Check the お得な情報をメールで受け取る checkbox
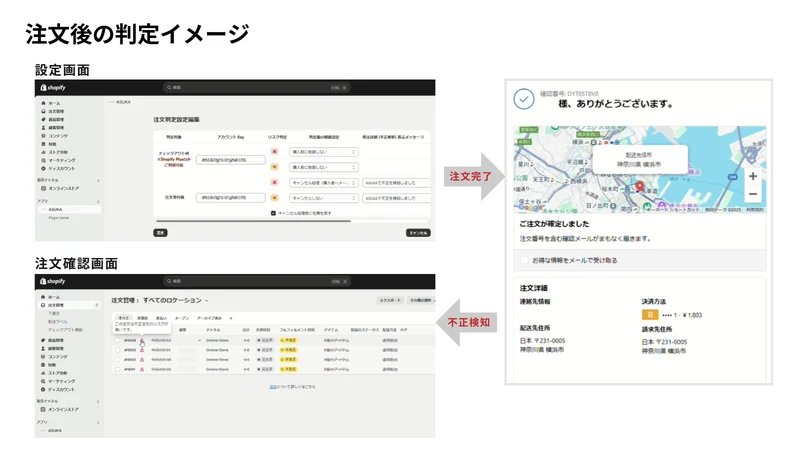This screenshot has width=800, height=450. (524, 260)
